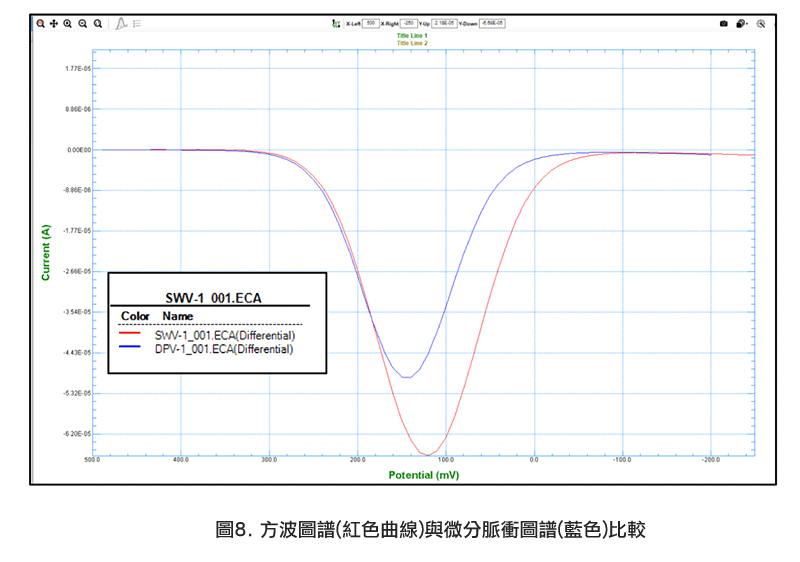
Task: Click the Y-Down value field
Action: (494, 22)
